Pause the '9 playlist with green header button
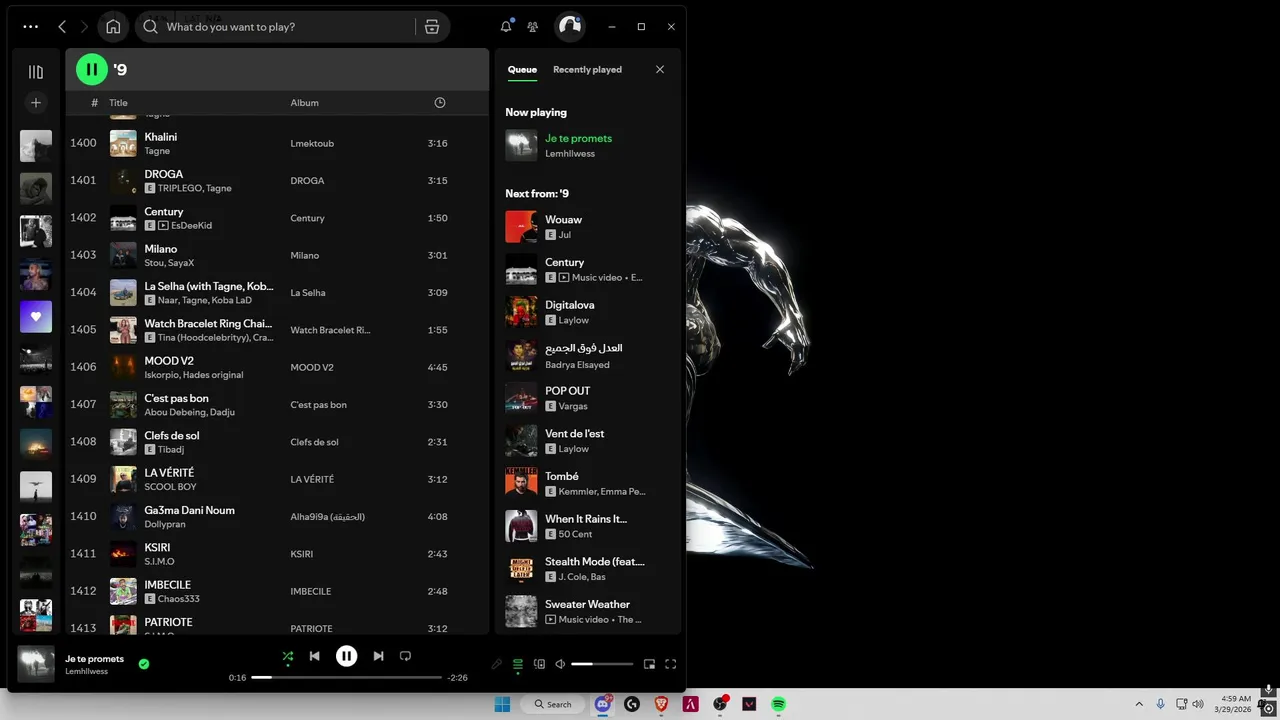This screenshot has height=720, width=1280. pyautogui.click(x=92, y=69)
